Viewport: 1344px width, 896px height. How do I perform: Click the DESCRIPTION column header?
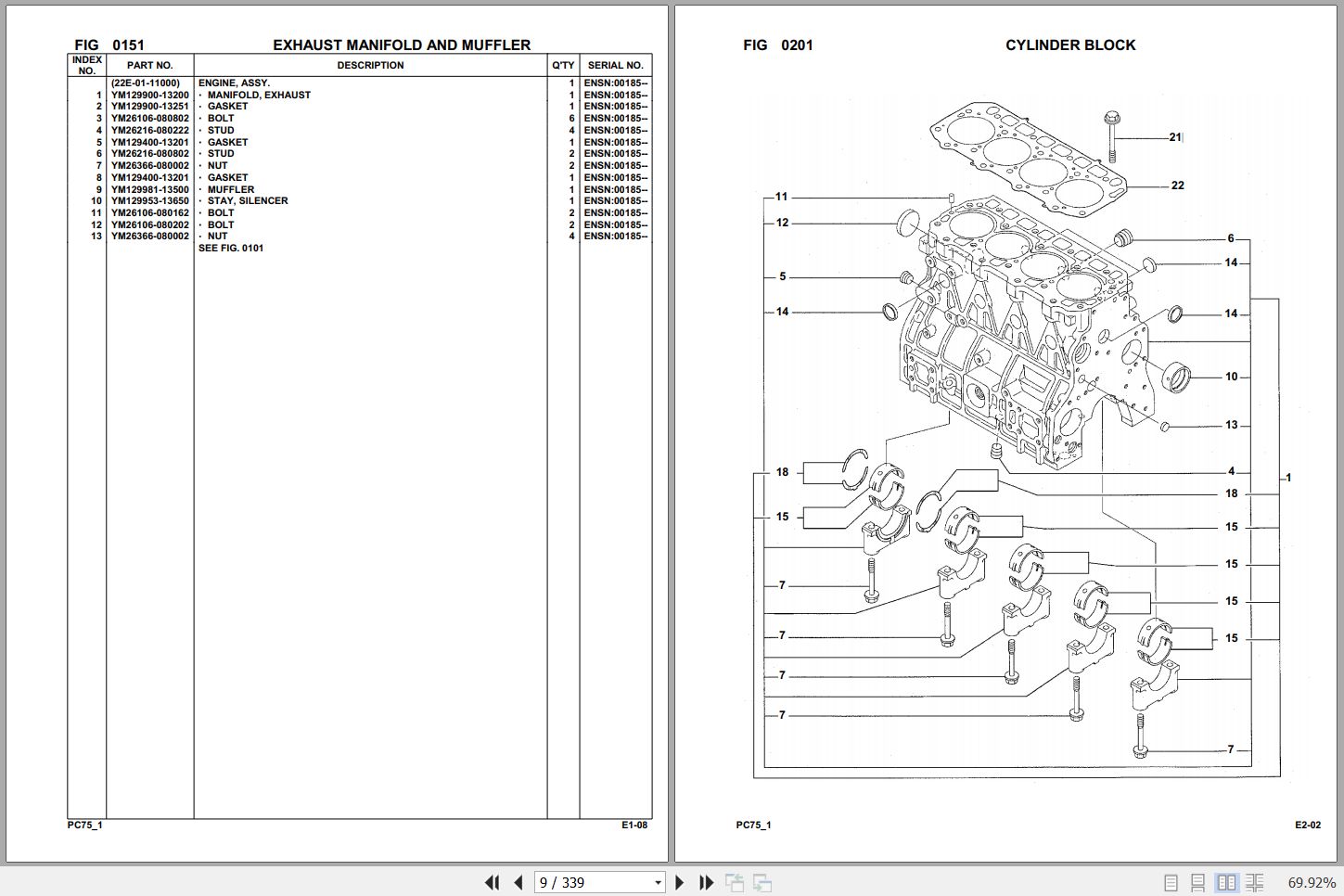(x=370, y=65)
